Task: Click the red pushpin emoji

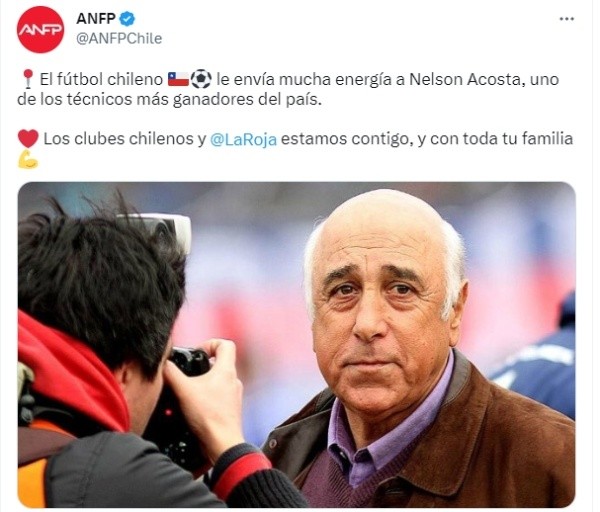Action: tap(28, 79)
